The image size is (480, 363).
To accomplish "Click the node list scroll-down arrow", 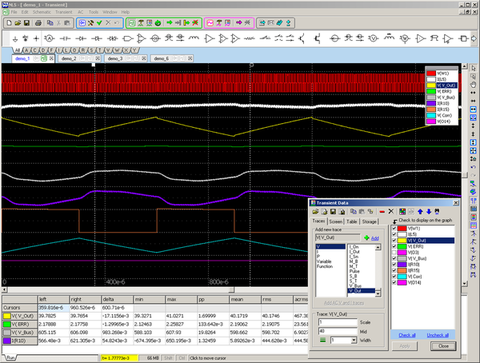I will click(x=378, y=293).
